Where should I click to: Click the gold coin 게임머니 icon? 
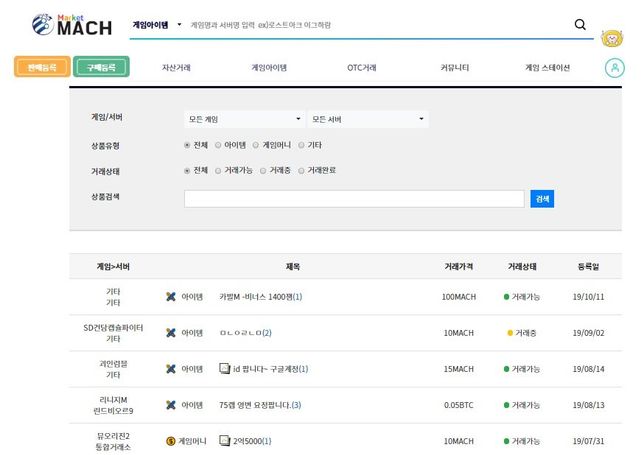[x=171, y=441]
